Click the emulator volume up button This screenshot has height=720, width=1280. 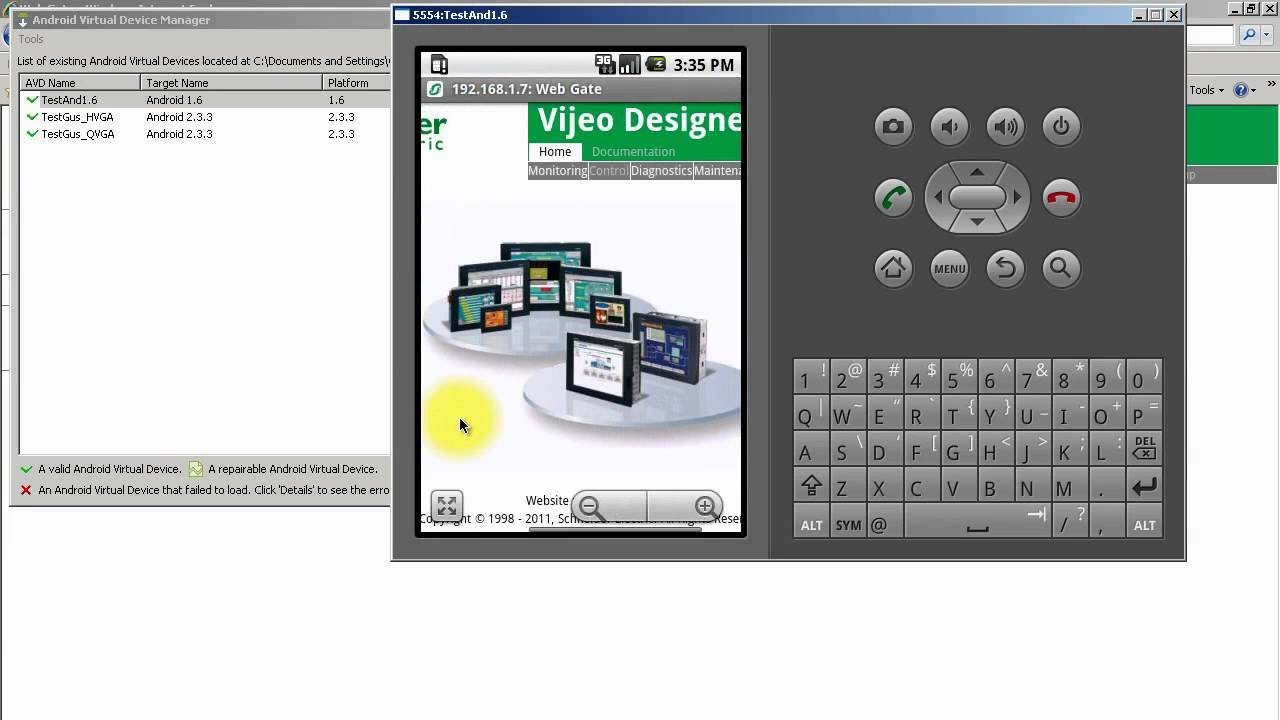click(1005, 127)
